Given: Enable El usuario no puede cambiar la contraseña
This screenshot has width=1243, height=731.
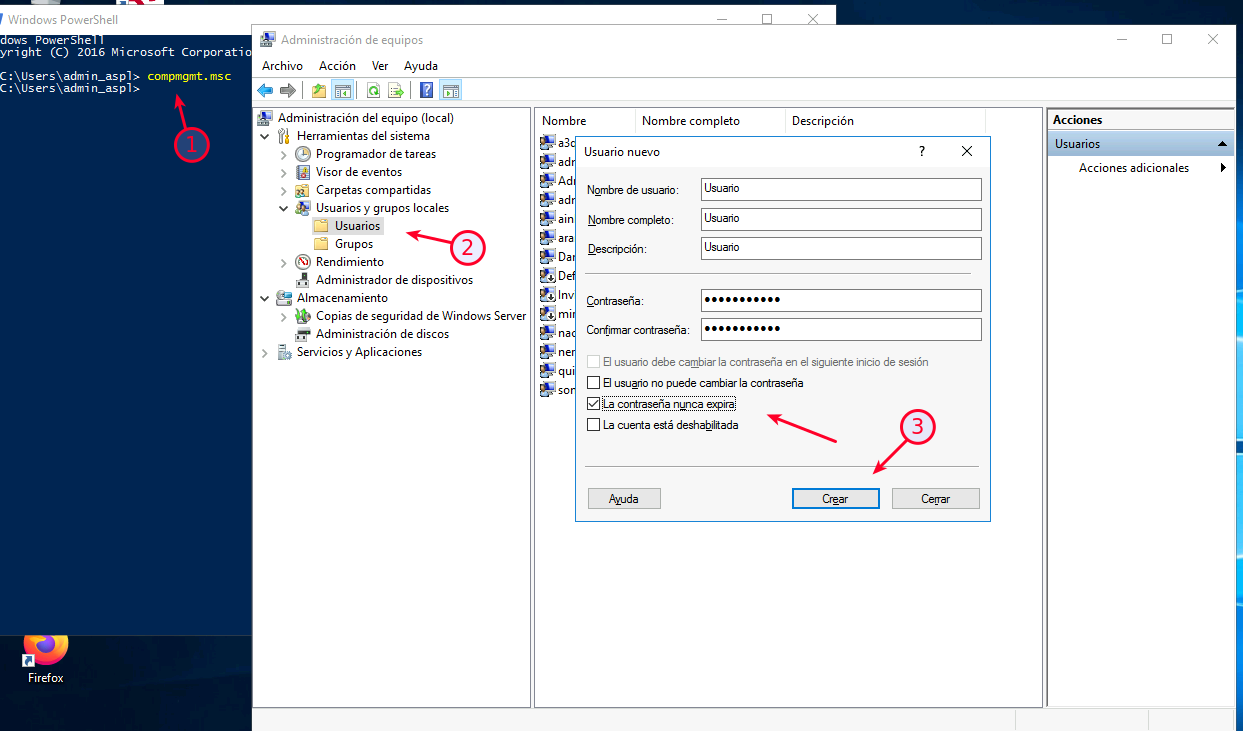Looking at the screenshot, I should 594,383.
